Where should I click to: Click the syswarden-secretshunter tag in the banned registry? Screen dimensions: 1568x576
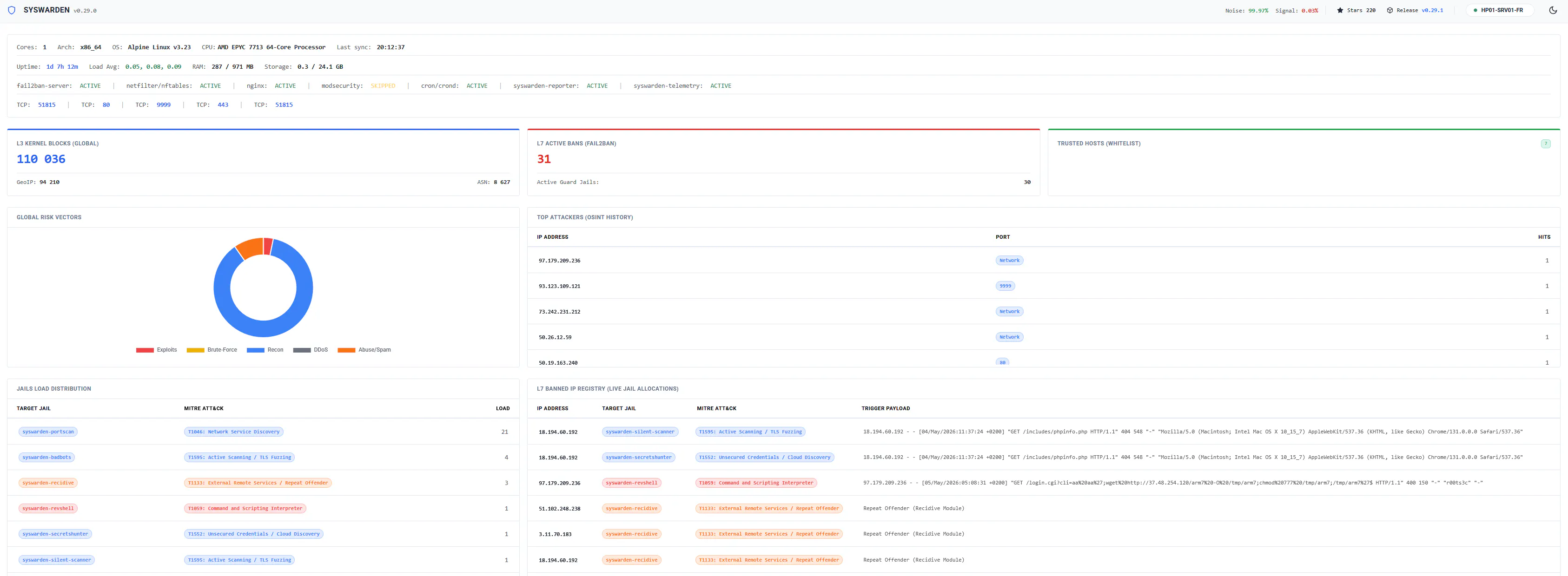pos(639,458)
